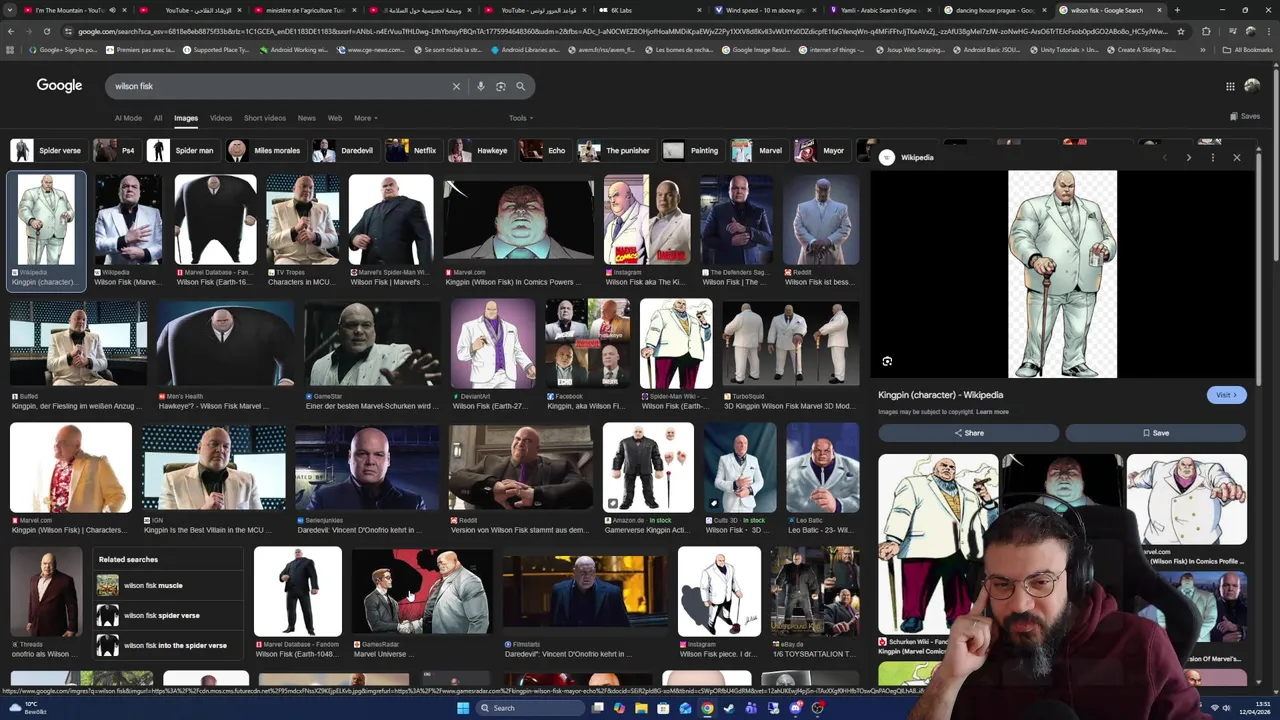Open the TV Tropes Characters in MCU thumbnail

[x=302, y=220]
